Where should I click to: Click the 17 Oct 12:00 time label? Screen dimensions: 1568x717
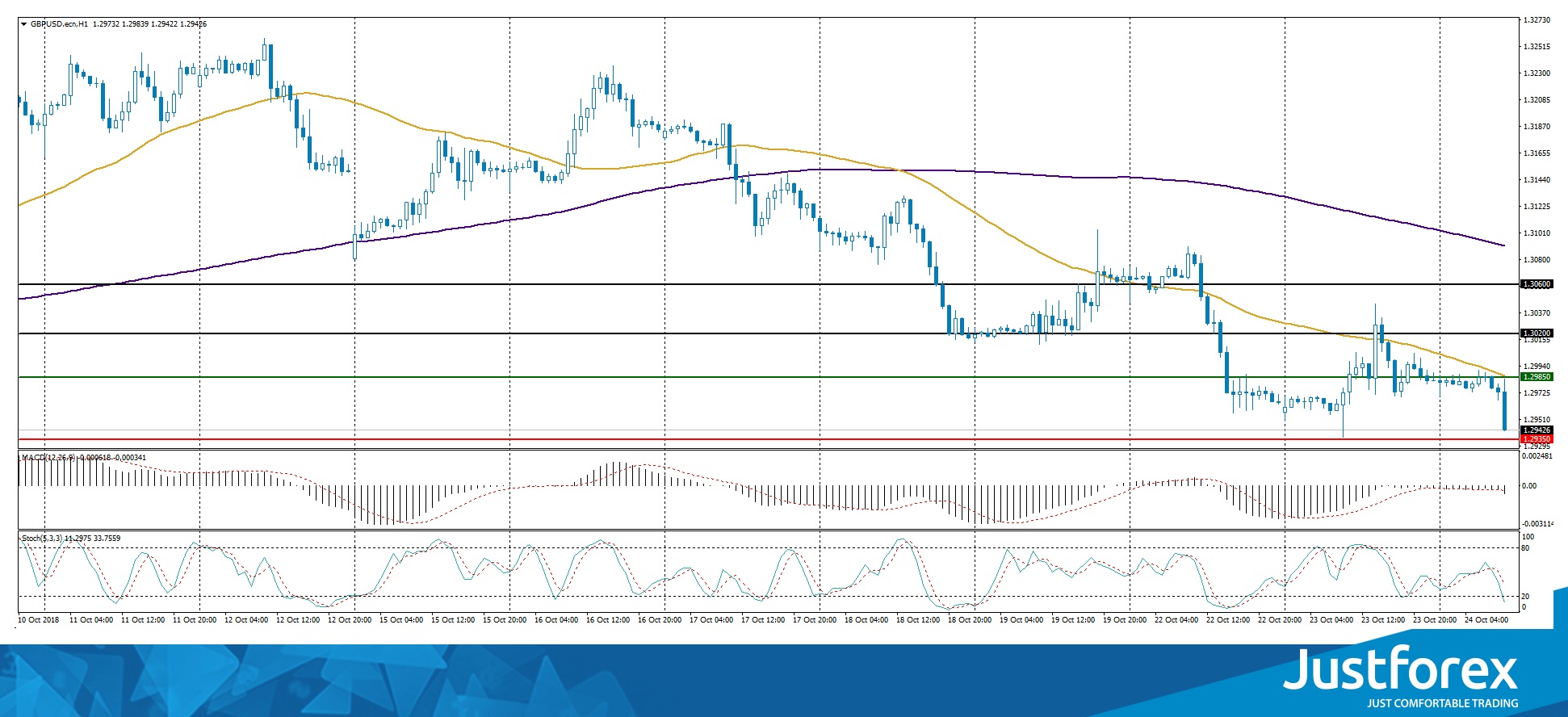pyautogui.click(x=763, y=620)
